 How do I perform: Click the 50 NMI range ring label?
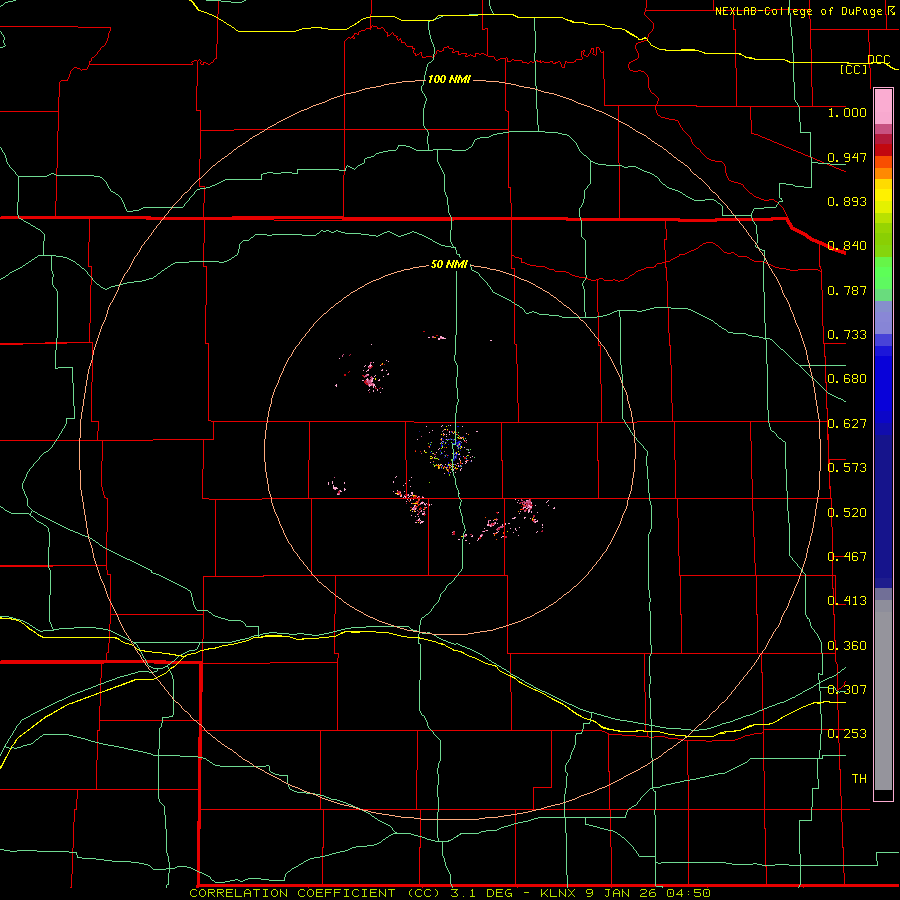449,264
